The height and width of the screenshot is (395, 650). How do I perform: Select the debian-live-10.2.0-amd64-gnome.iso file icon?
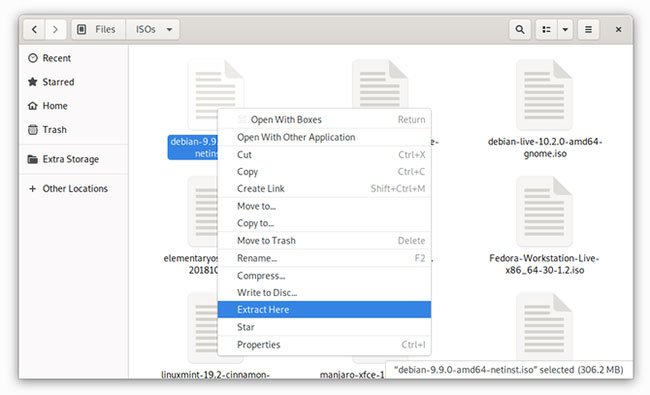click(x=544, y=95)
